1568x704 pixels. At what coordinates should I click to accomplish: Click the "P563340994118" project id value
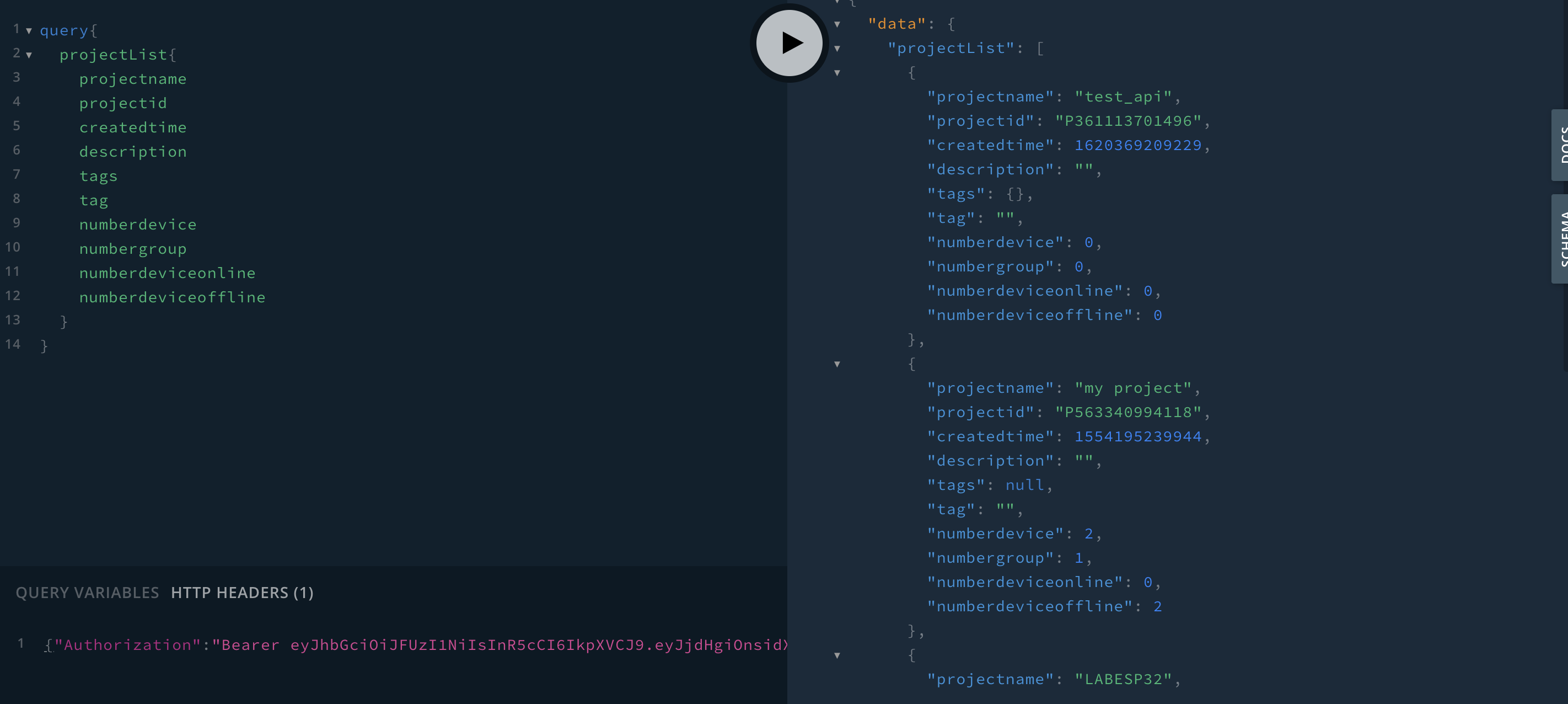tap(1128, 412)
